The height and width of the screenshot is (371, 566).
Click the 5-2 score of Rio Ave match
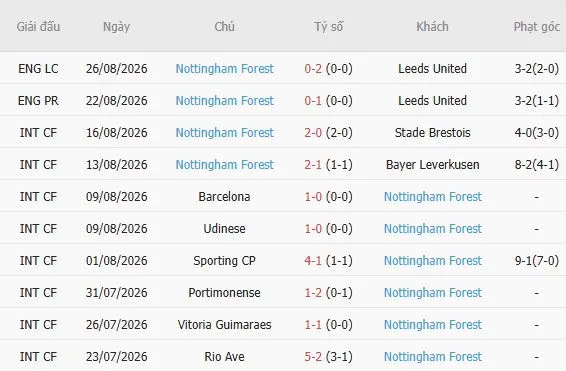[x=313, y=357]
